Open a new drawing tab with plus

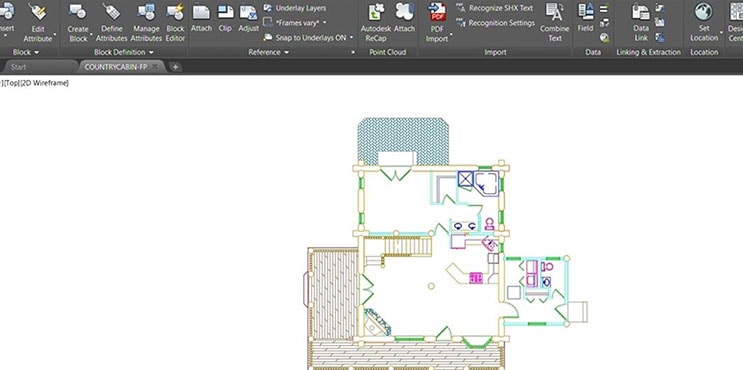pos(175,67)
